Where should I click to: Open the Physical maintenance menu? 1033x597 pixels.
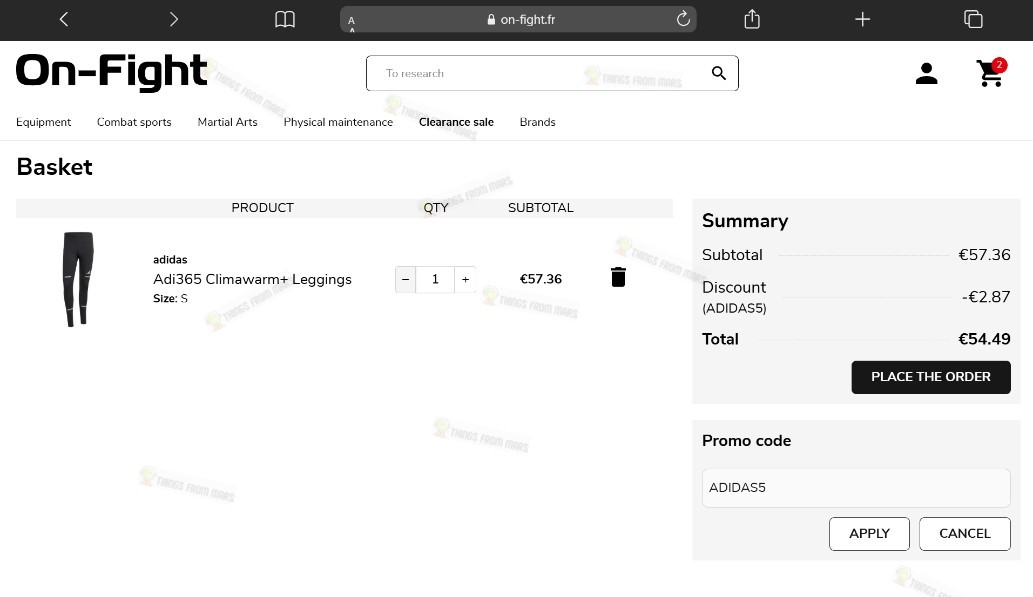click(x=338, y=122)
